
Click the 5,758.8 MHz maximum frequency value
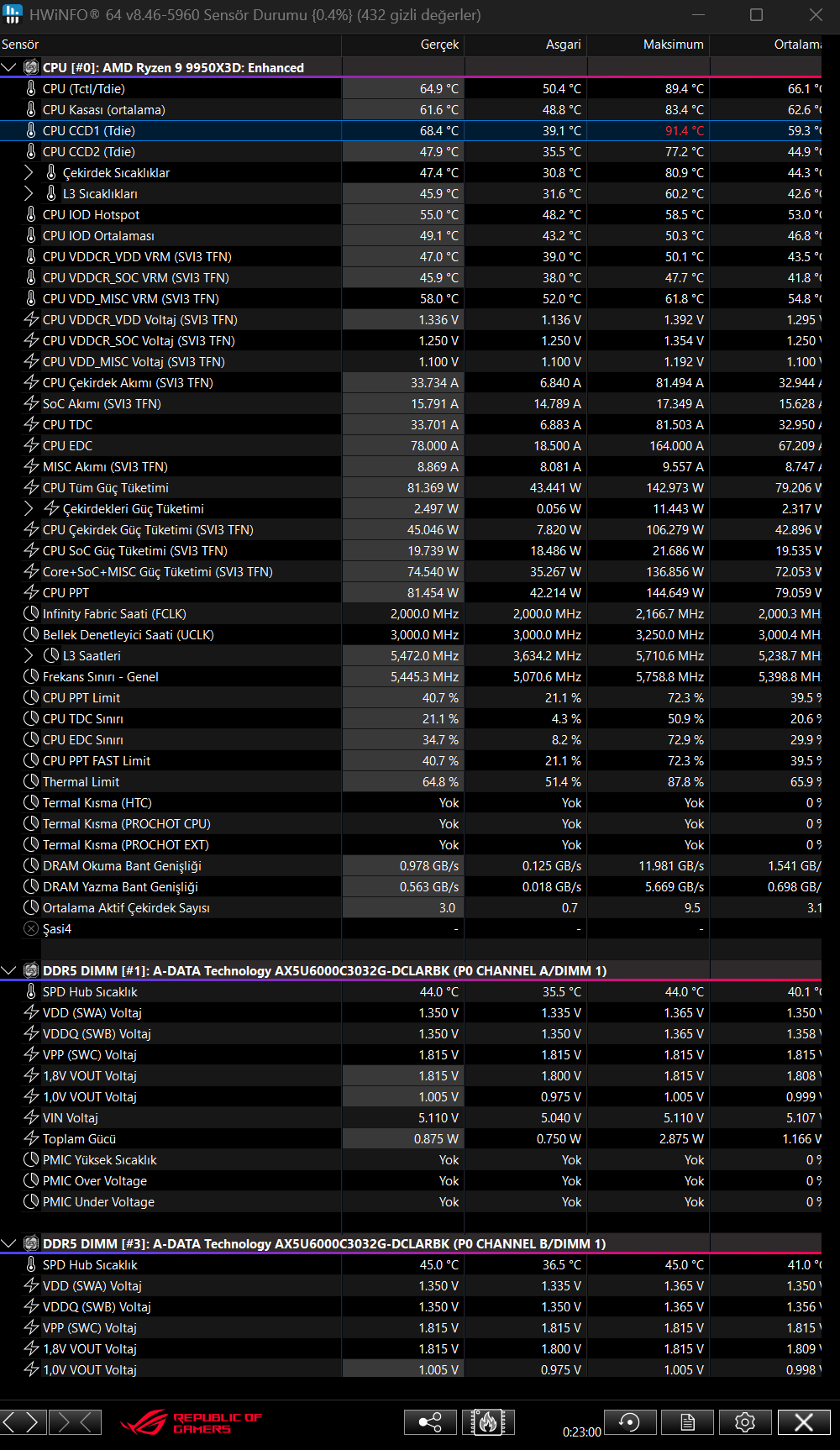pos(669,676)
